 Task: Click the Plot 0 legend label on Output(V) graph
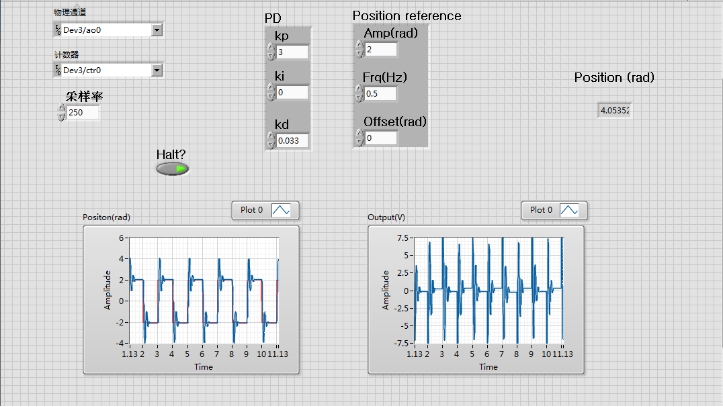click(539, 210)
